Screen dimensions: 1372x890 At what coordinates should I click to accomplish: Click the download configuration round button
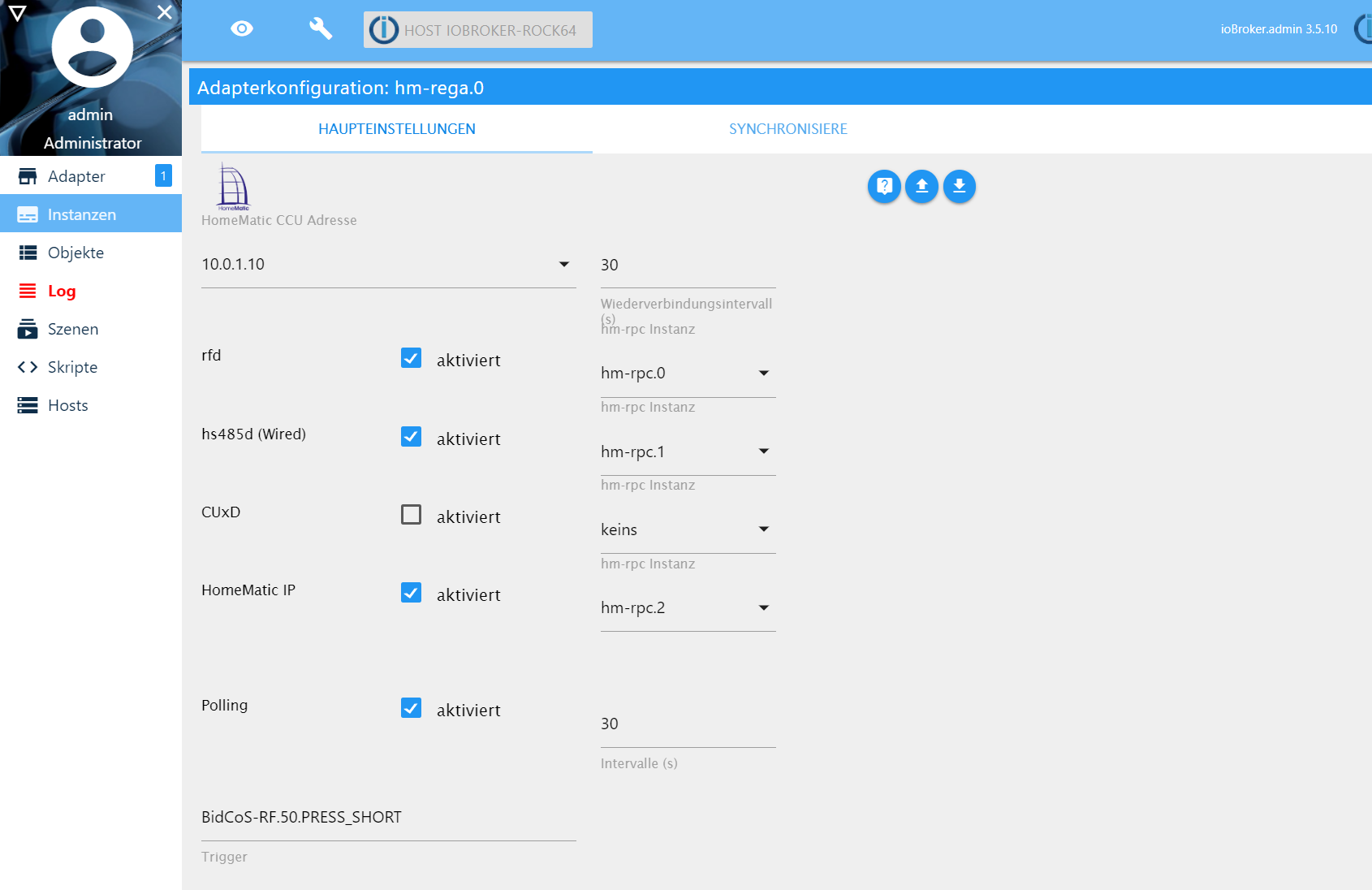[960, 186]
